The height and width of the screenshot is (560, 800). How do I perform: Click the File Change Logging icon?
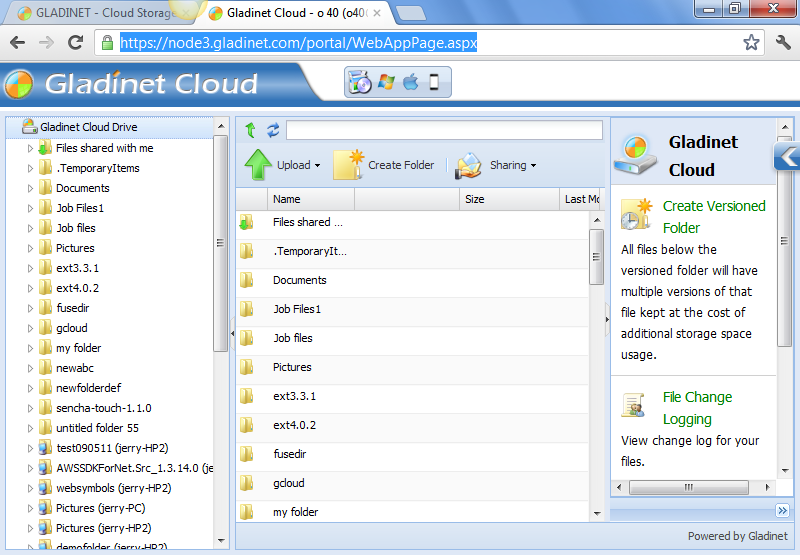pos(633,405)
